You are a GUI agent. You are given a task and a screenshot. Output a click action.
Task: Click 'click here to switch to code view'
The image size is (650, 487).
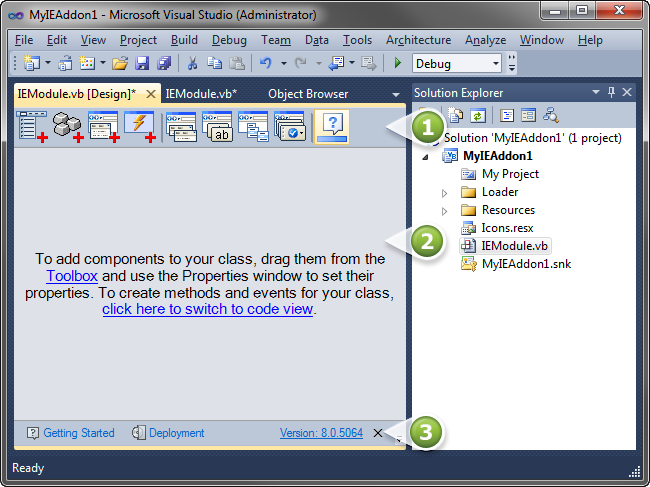pyautogui.click(x=207, y=309)
